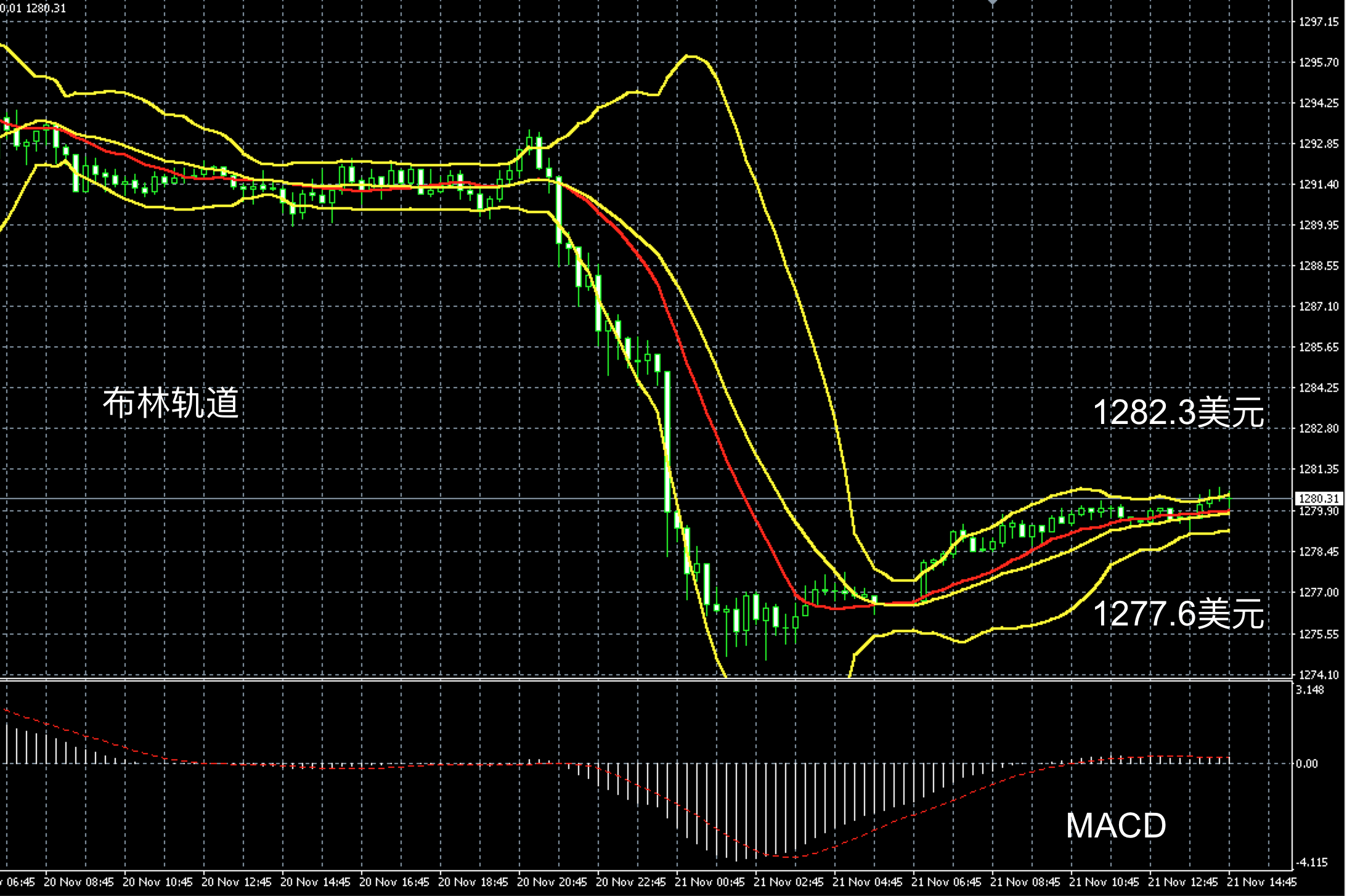Click the 布林轨道 text label
This screenshot has height=896, width=1347.
pos(171,404)
